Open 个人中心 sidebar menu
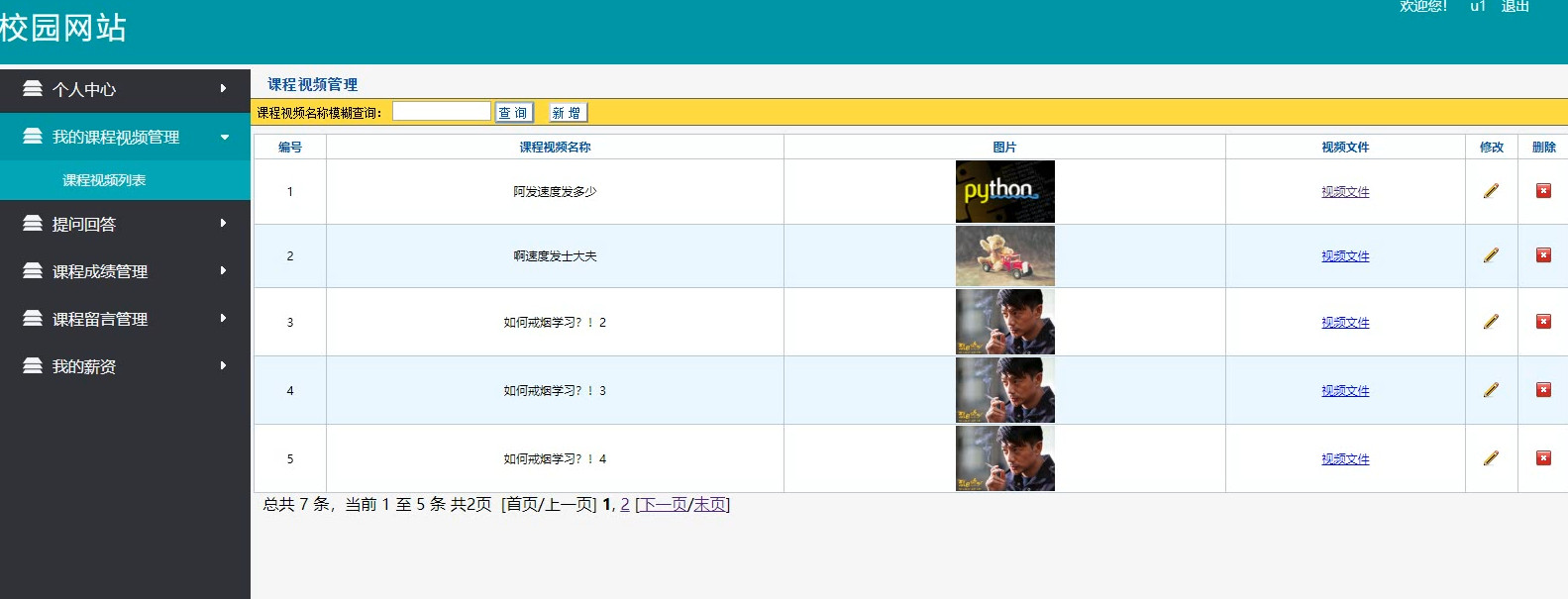Screen dimensions: 1568x599 125,89
